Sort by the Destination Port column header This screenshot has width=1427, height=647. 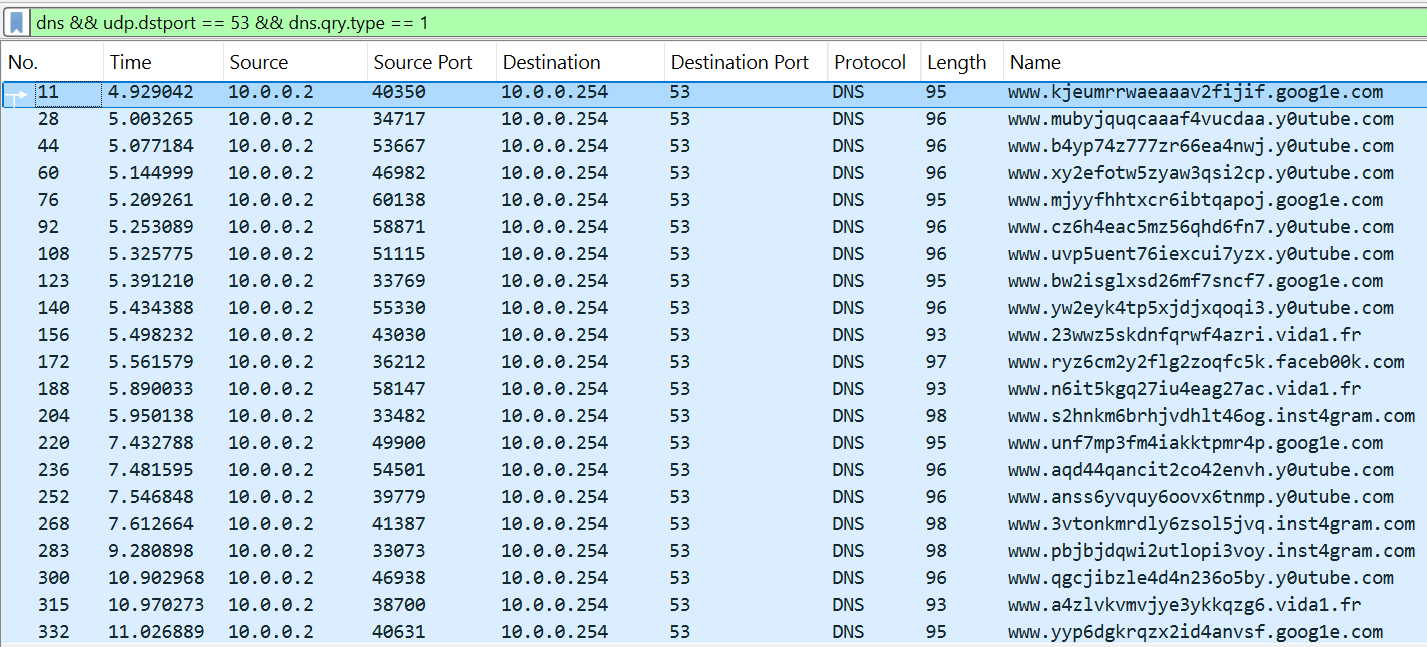(x=746, y=62)
